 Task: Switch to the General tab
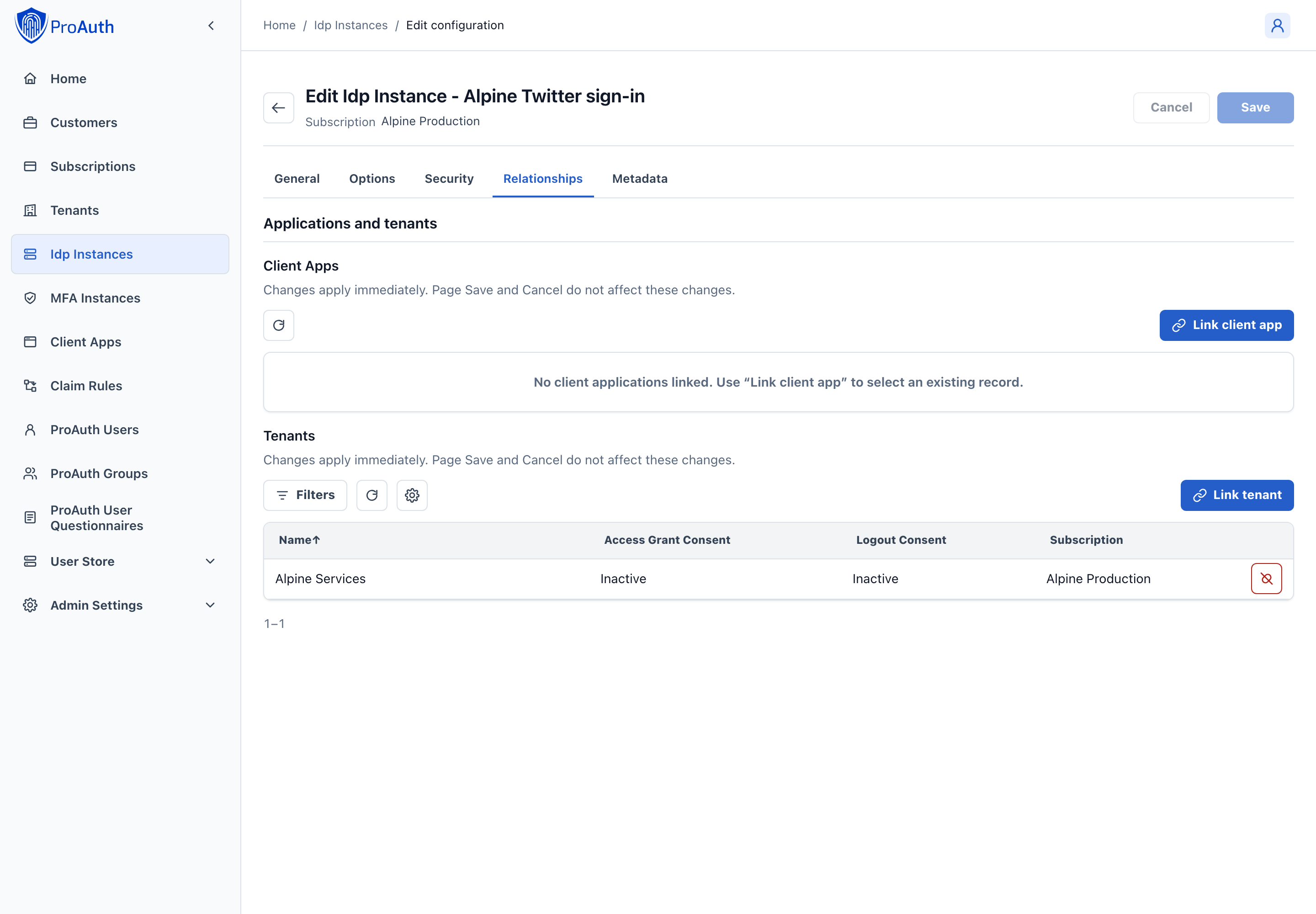point(297,179)
